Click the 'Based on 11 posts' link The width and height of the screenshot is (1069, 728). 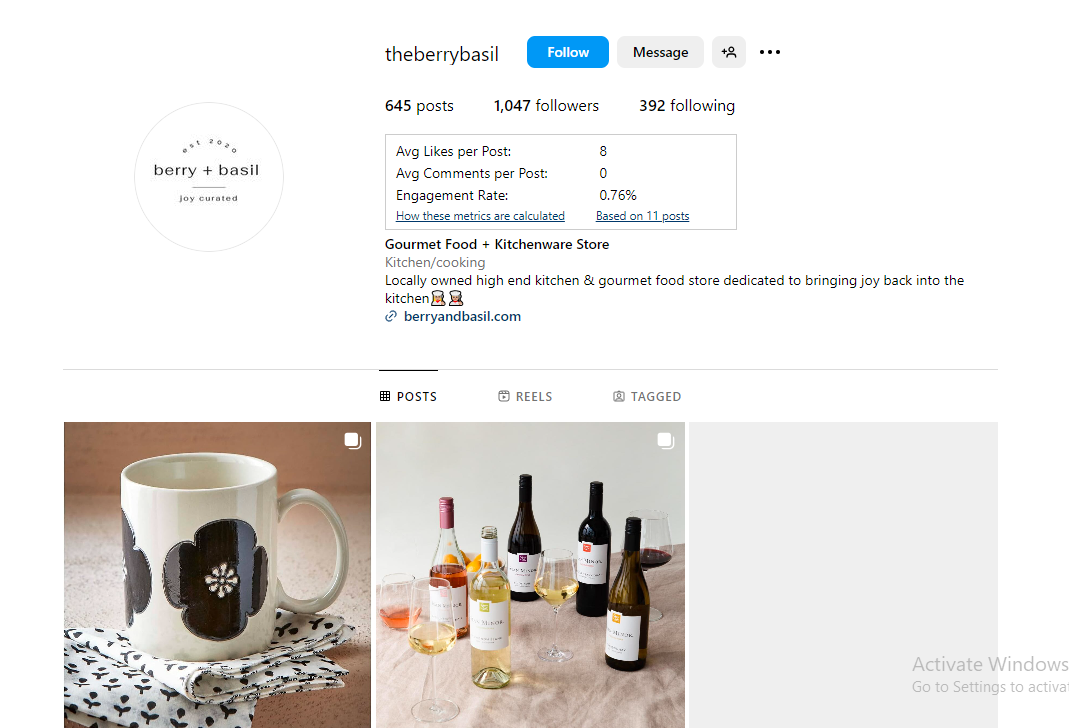click(642, 215)
